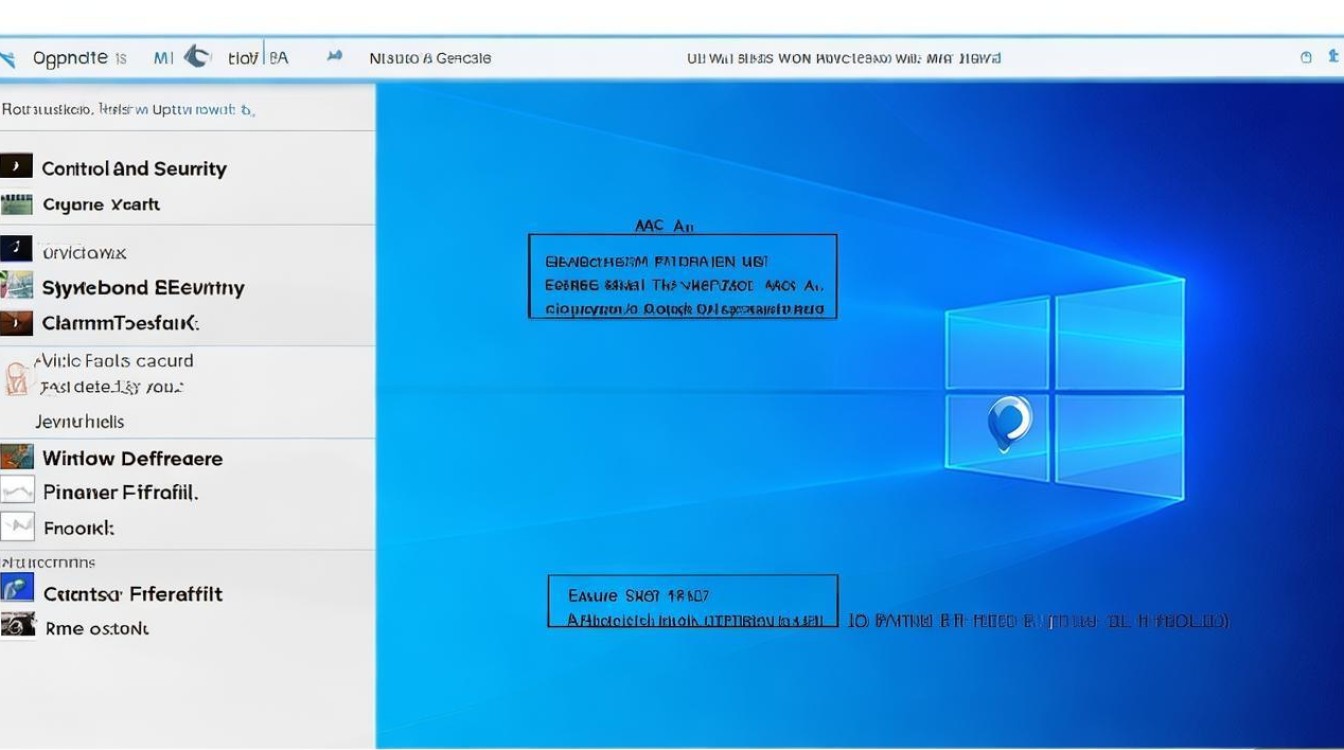1344x750 pixels.
Task: Click the "Fasl dete1&y you:" line in the sidebar
Action: [x=112, y=388]
